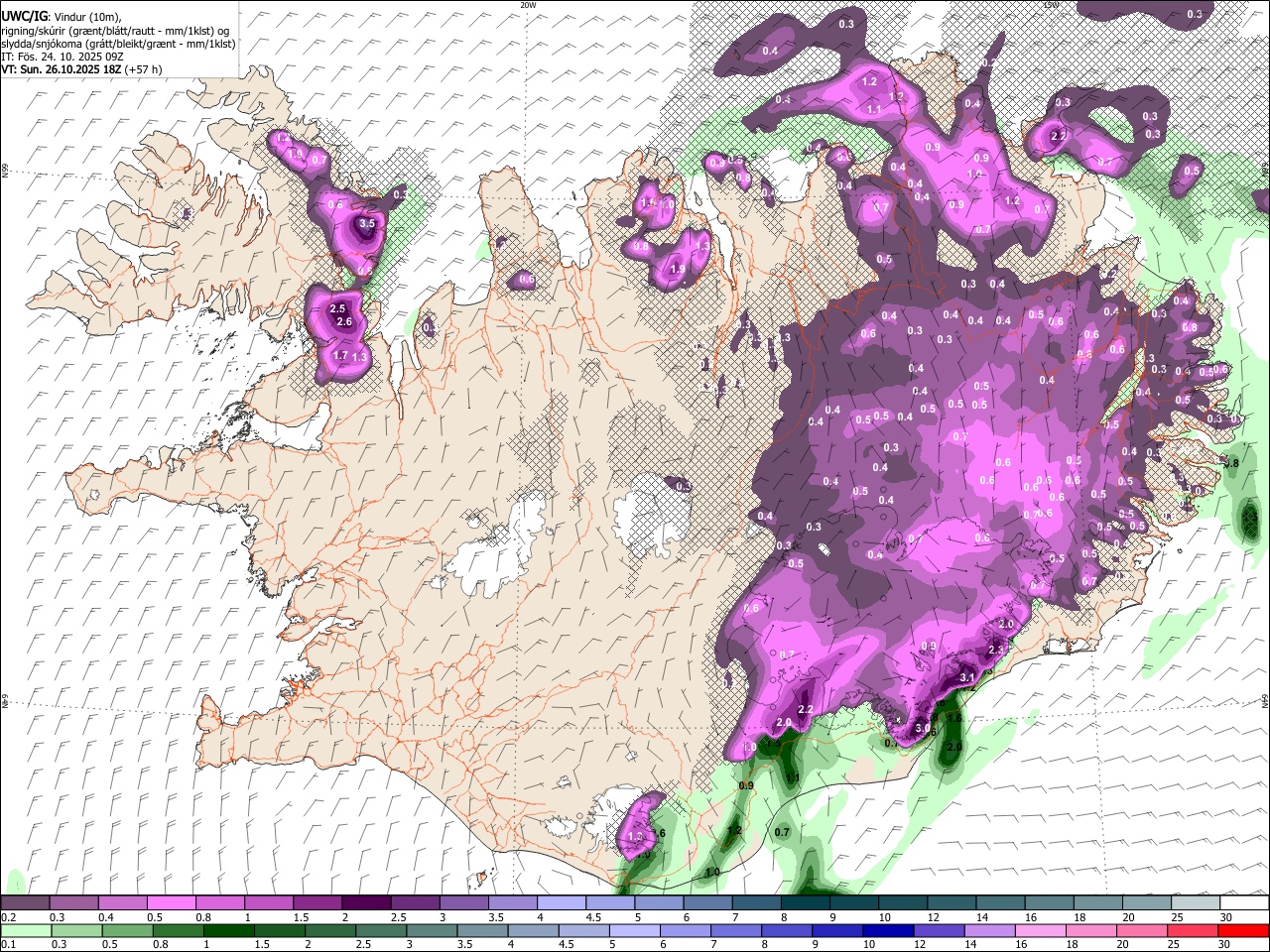Screen dimensions: 1270x952
Task: Click the (+57 h) forecast offset
Action: (144, 69)
